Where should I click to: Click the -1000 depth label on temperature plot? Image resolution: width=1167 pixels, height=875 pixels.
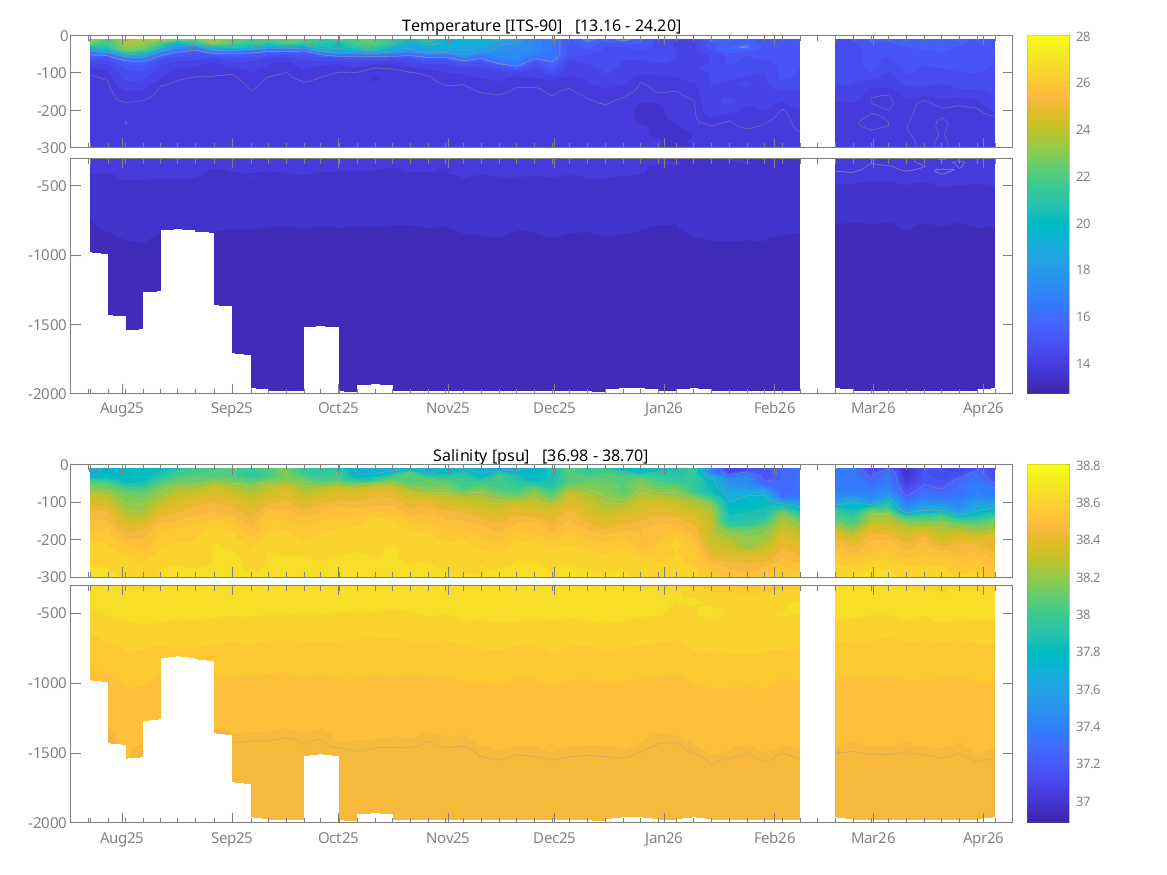(x=48, y=255)
